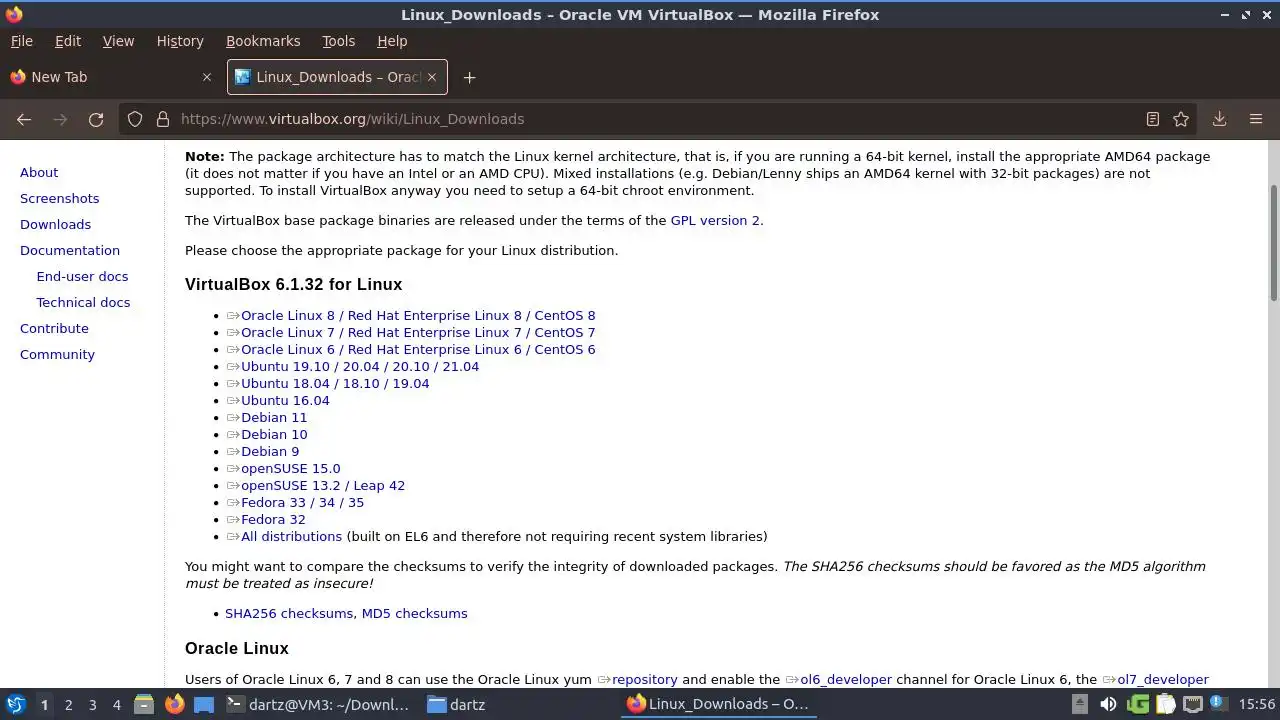1280x720 pixels.
Task: Go back to the previous page
Action: [24, 119]
